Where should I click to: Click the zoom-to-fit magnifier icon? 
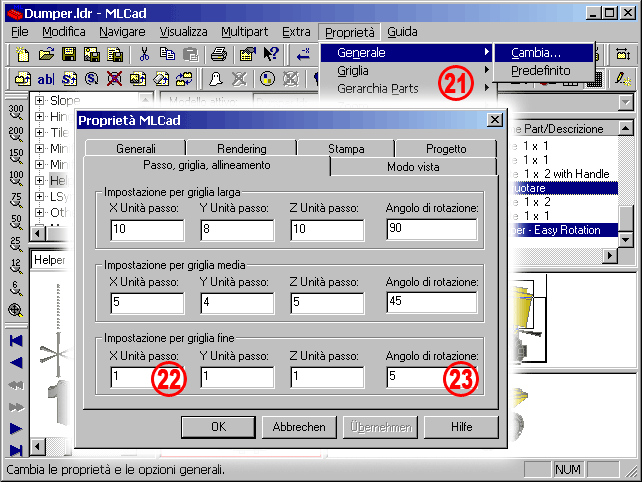coord(16,310)
